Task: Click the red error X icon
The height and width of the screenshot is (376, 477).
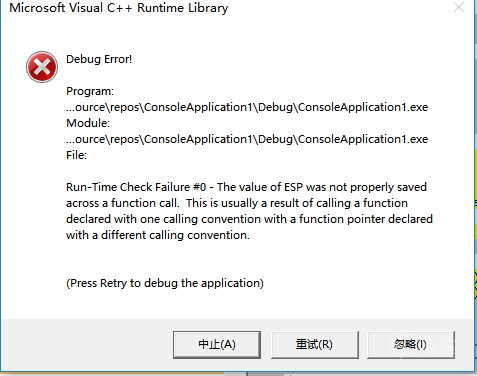Action: pos(42,67)
